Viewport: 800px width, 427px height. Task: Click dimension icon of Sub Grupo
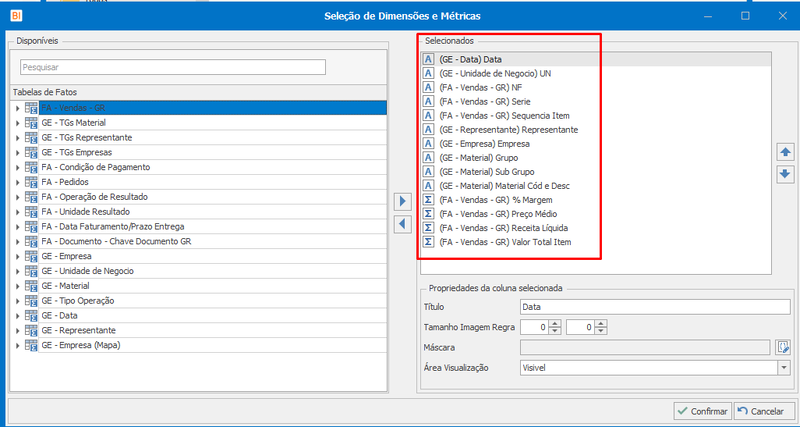(x=429, y=171)
